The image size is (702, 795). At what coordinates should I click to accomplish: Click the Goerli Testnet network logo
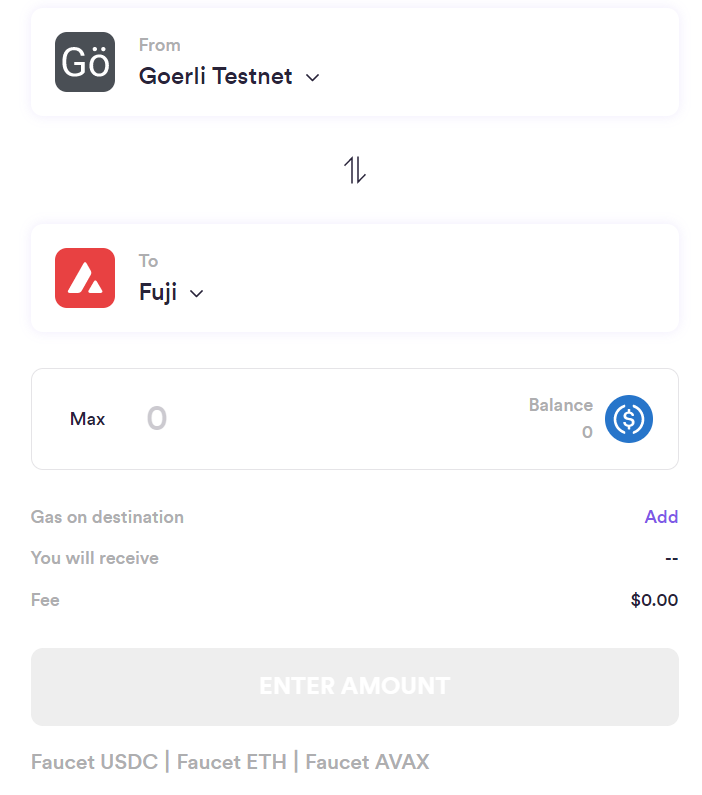pos(85,62)
